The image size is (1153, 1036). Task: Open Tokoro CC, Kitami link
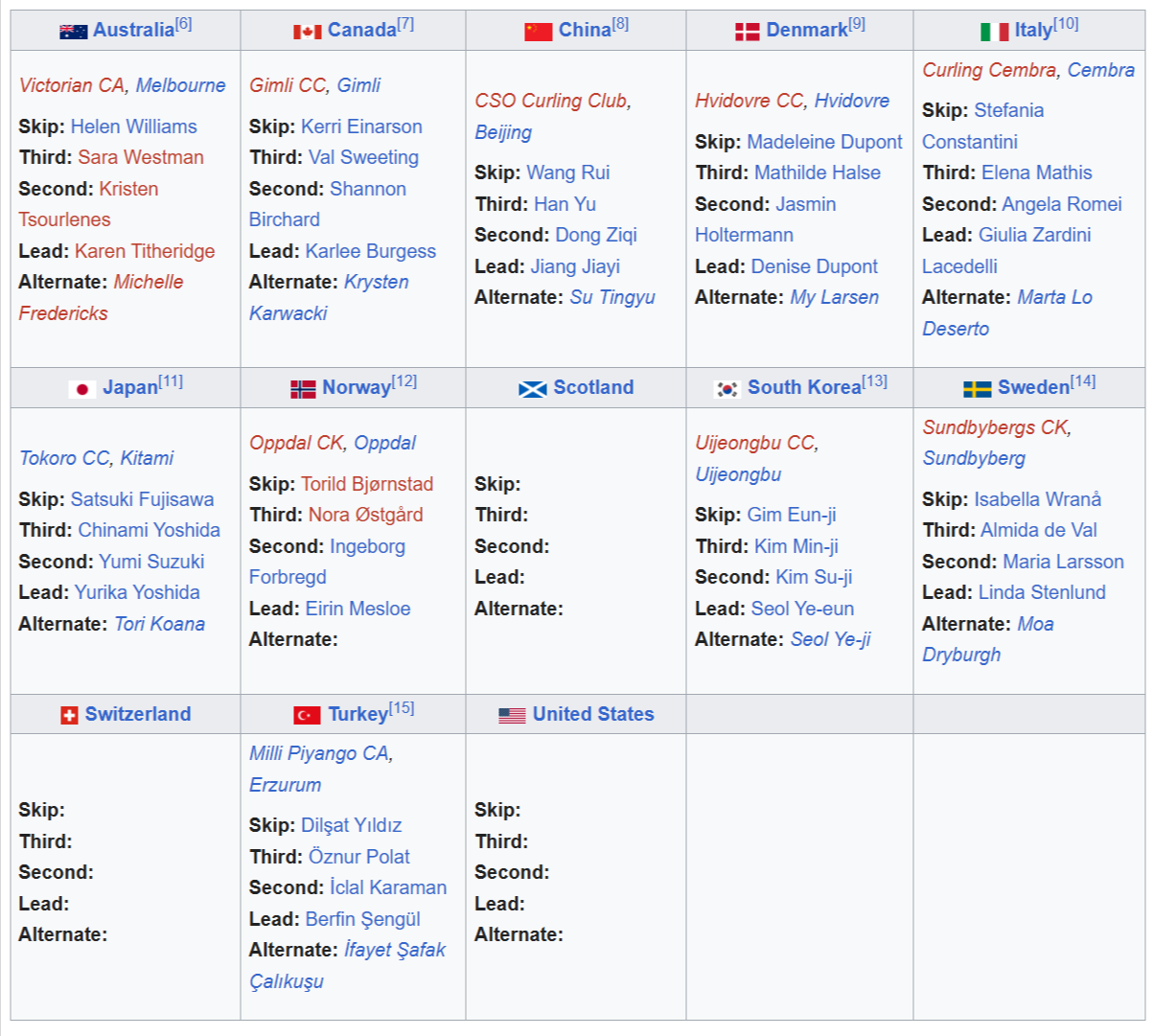(97, 458)
